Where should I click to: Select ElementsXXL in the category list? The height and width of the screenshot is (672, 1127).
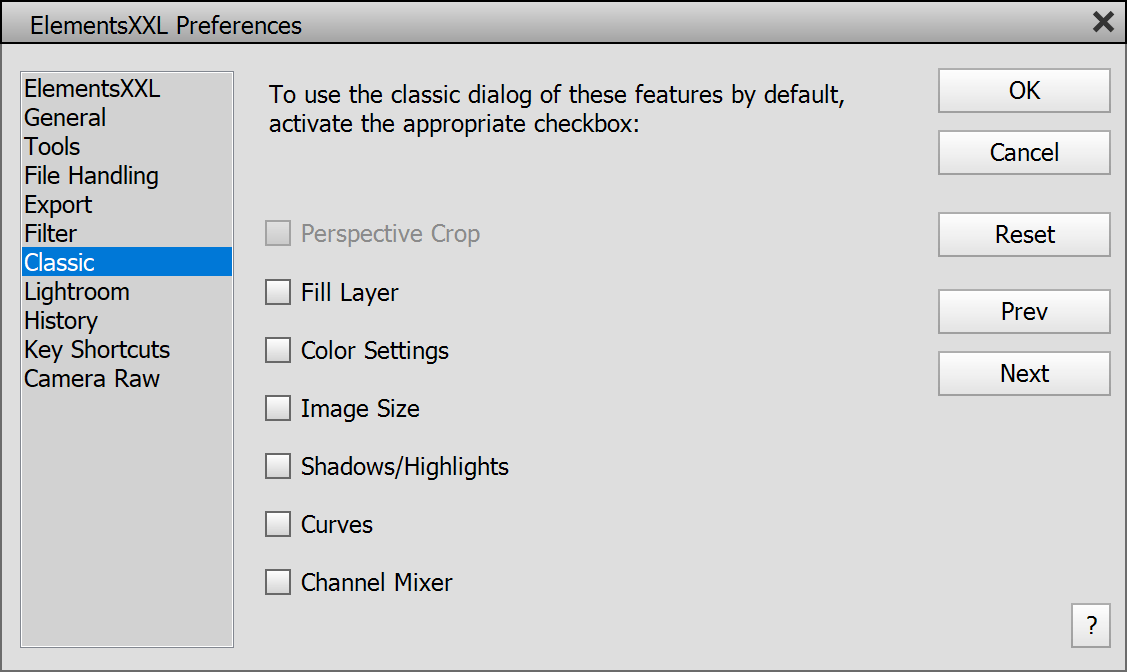pyautogui.click(x=92, y=89)
